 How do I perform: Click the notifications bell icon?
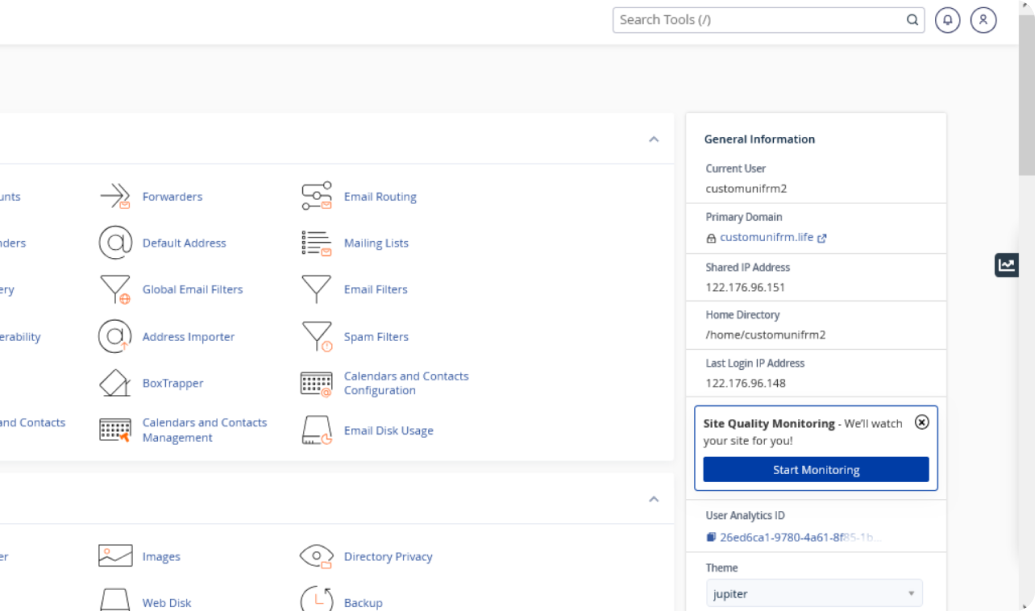coord(947,20)
